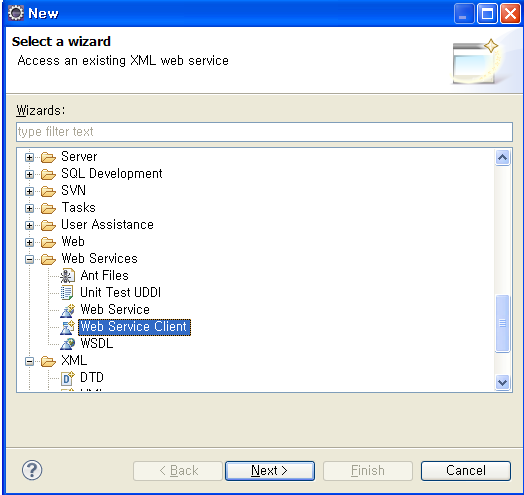Select the Ant Files wizard
The image size is (524, 495).
pyautogui.click(x=105, y=276)
